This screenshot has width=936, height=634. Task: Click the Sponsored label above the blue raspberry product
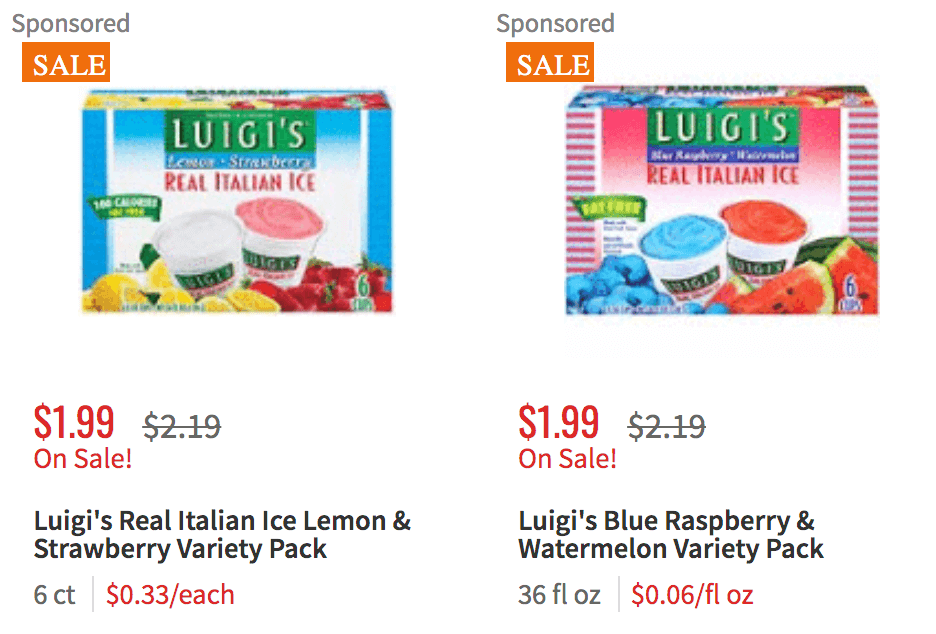pyautogui.click(x=556, y=23)
